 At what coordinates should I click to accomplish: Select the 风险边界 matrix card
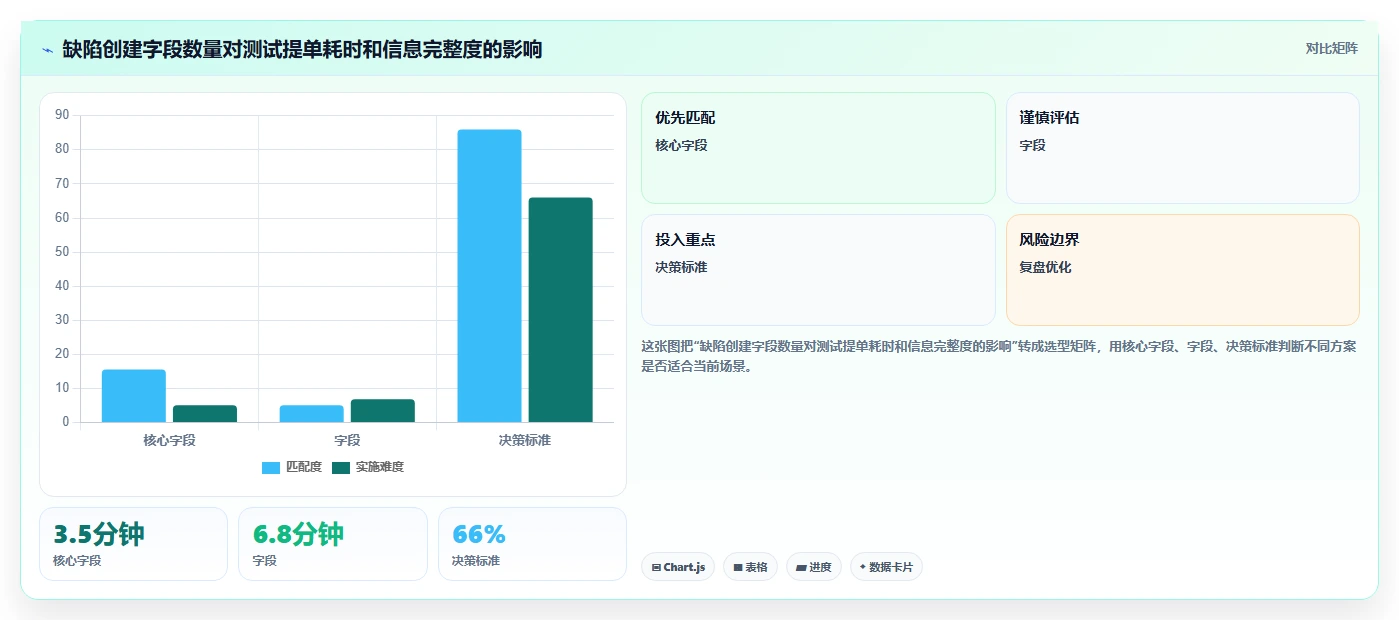tap(1182, 270)
